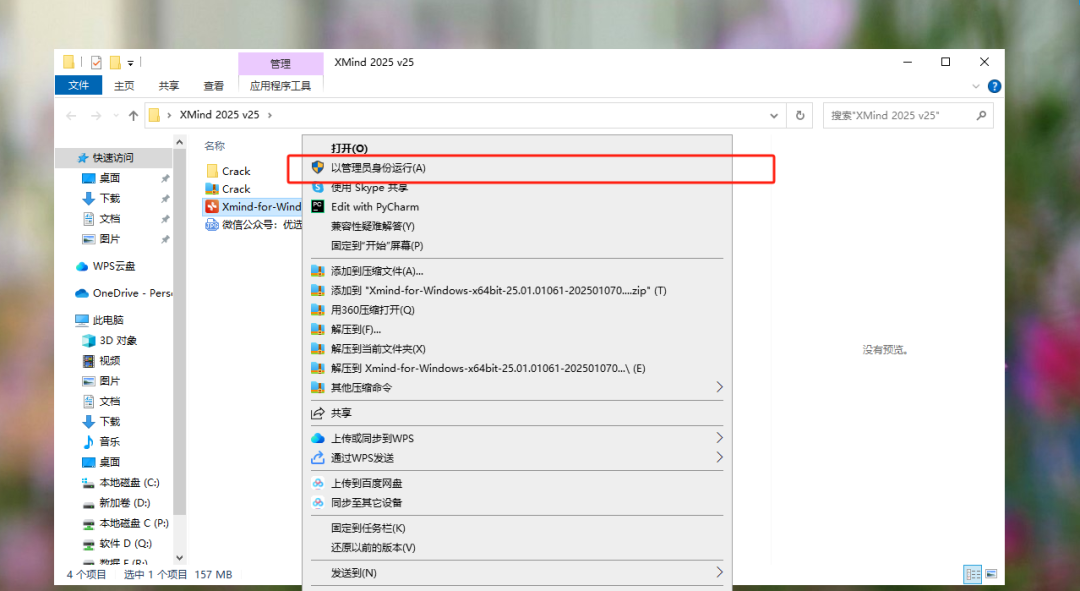Open 桌面 under quick access
Image resolution: width=1080 pixels, height=591 pixels.
[110, 178]
